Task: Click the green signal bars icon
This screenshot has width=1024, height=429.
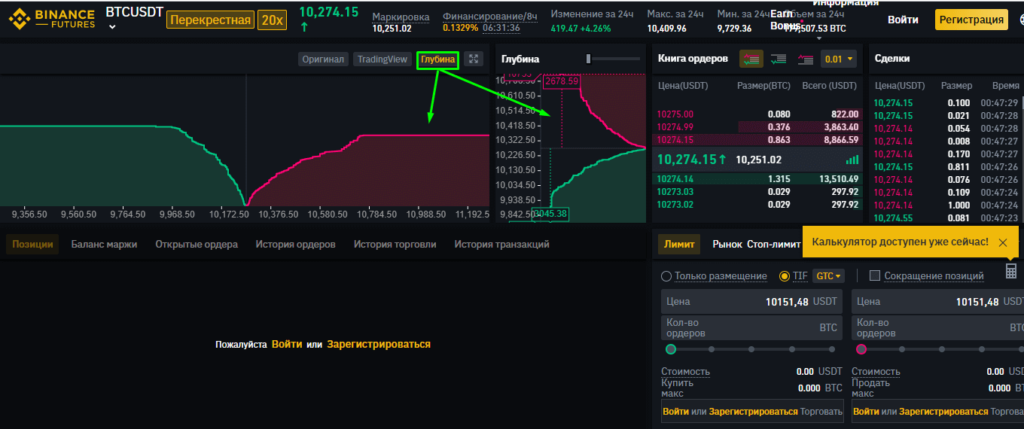Action: [x=852, y=159]
